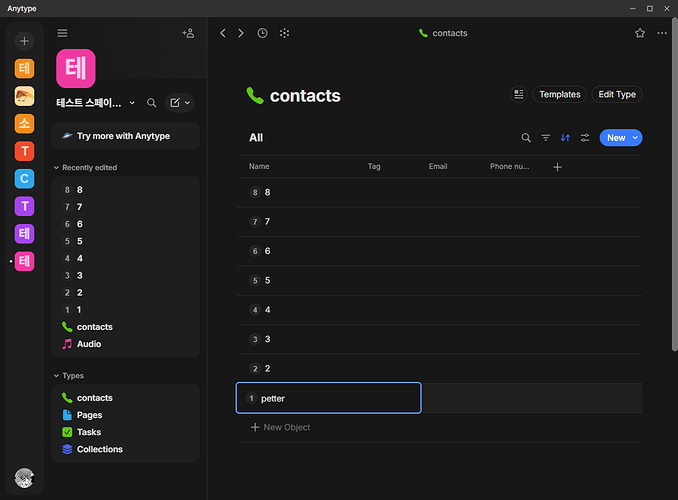Open history clock icon
Screen dimensions: 678x500
click(262, 33)
